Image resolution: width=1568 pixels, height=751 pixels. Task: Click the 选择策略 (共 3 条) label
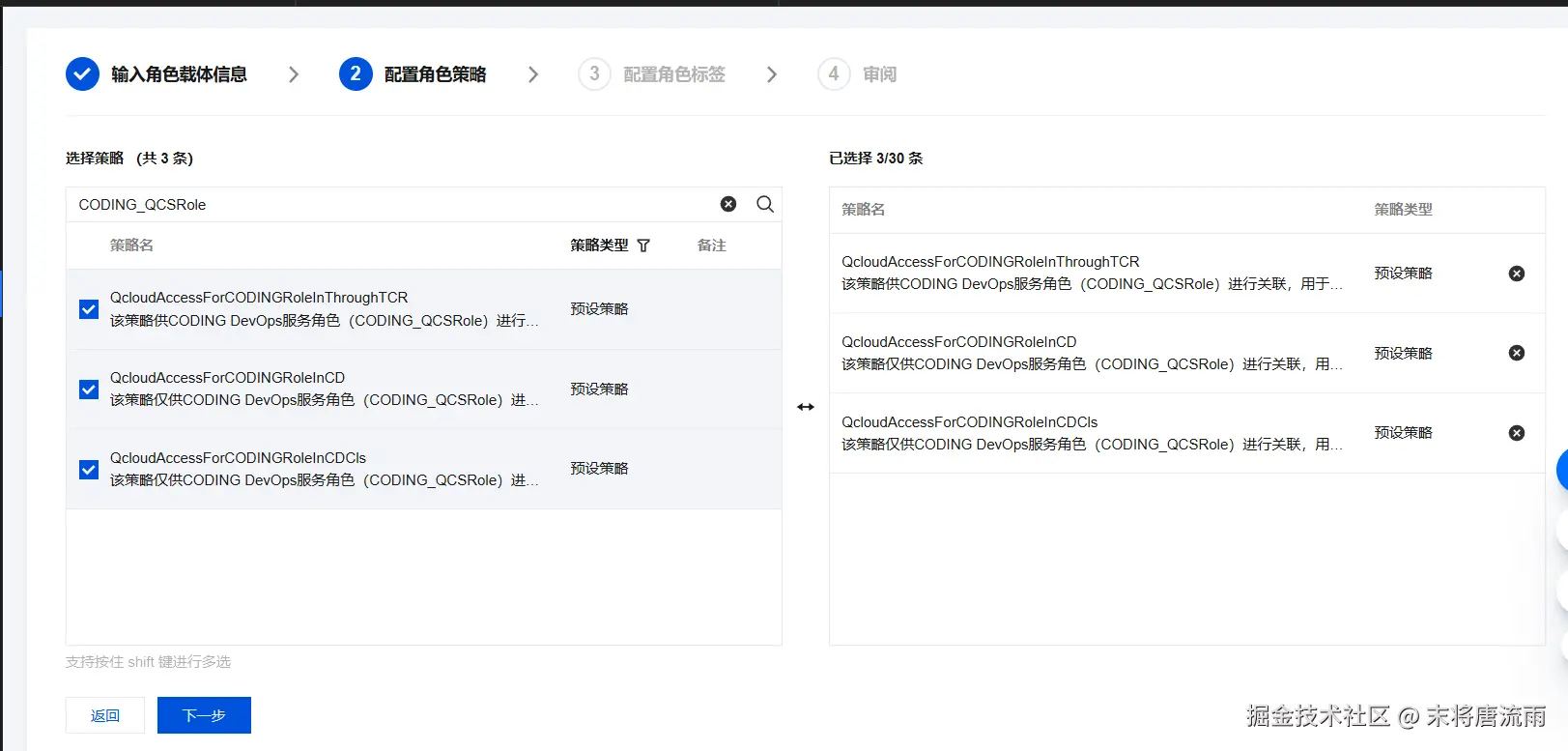[x=129, y=159]
